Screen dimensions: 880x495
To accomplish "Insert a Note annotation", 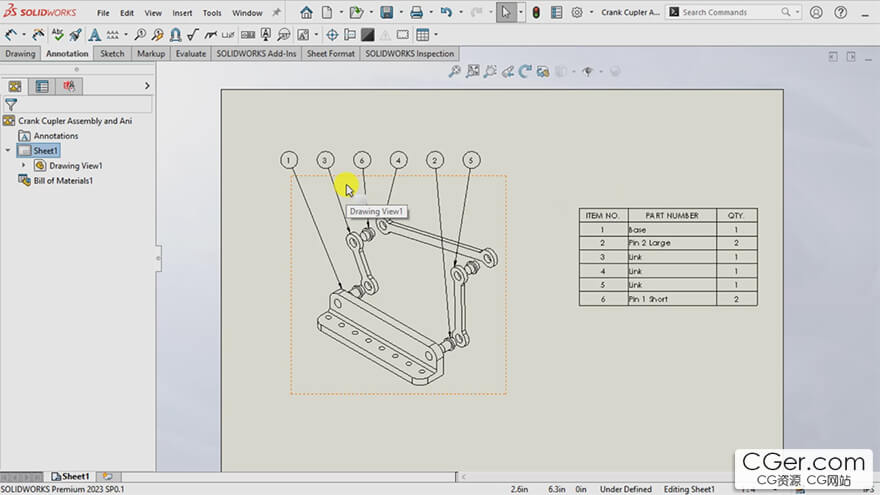I will pos(95,35).
